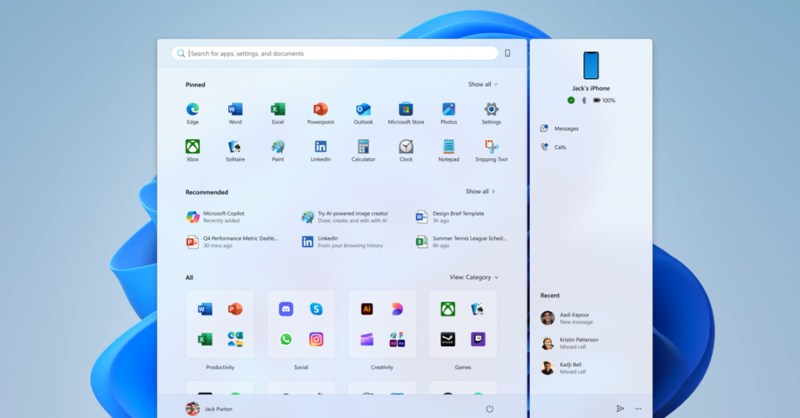800x418 pixels.
Task: Open the View: Category dropdown
Action: pyautogui.click(x=474, y=277)
